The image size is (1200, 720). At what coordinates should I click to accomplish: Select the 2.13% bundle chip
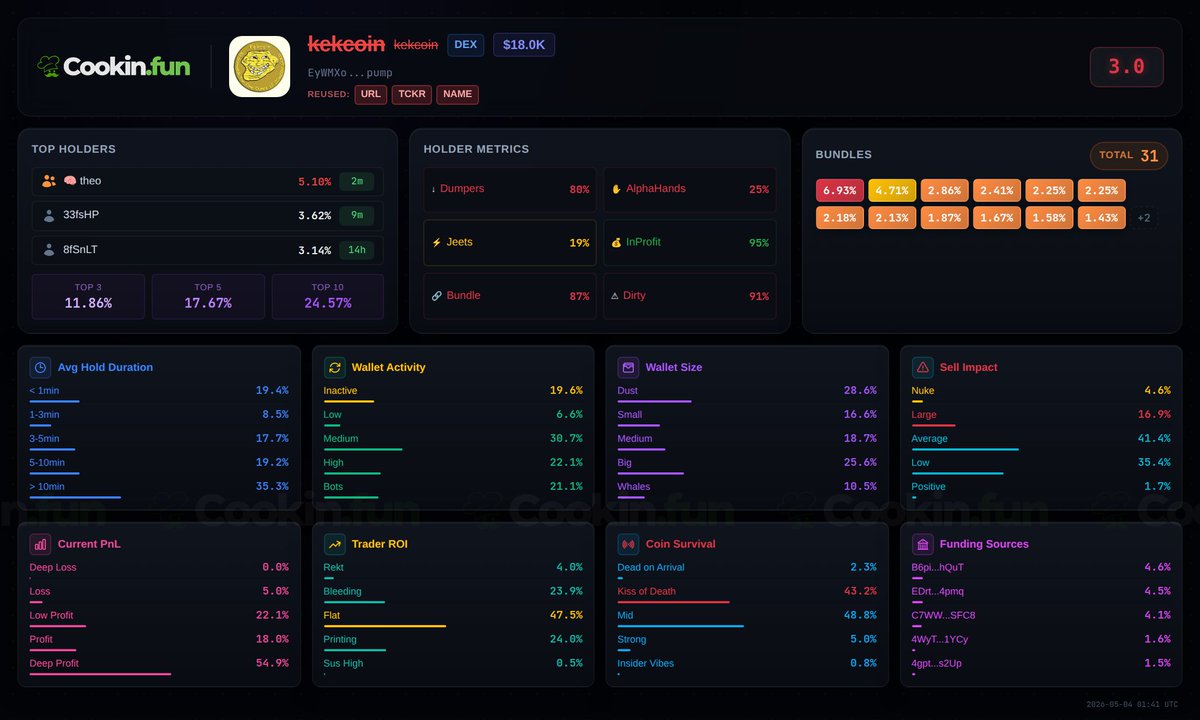point(892,218)
